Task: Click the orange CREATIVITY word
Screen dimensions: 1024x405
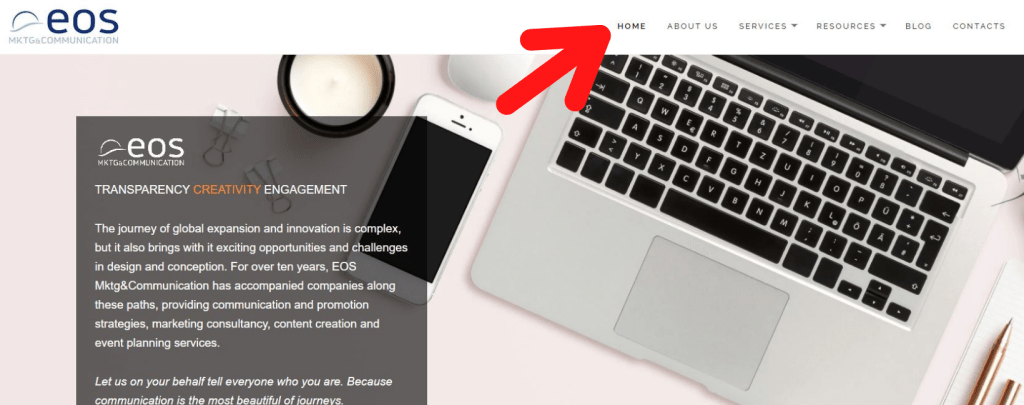Action: click(227, 190)
